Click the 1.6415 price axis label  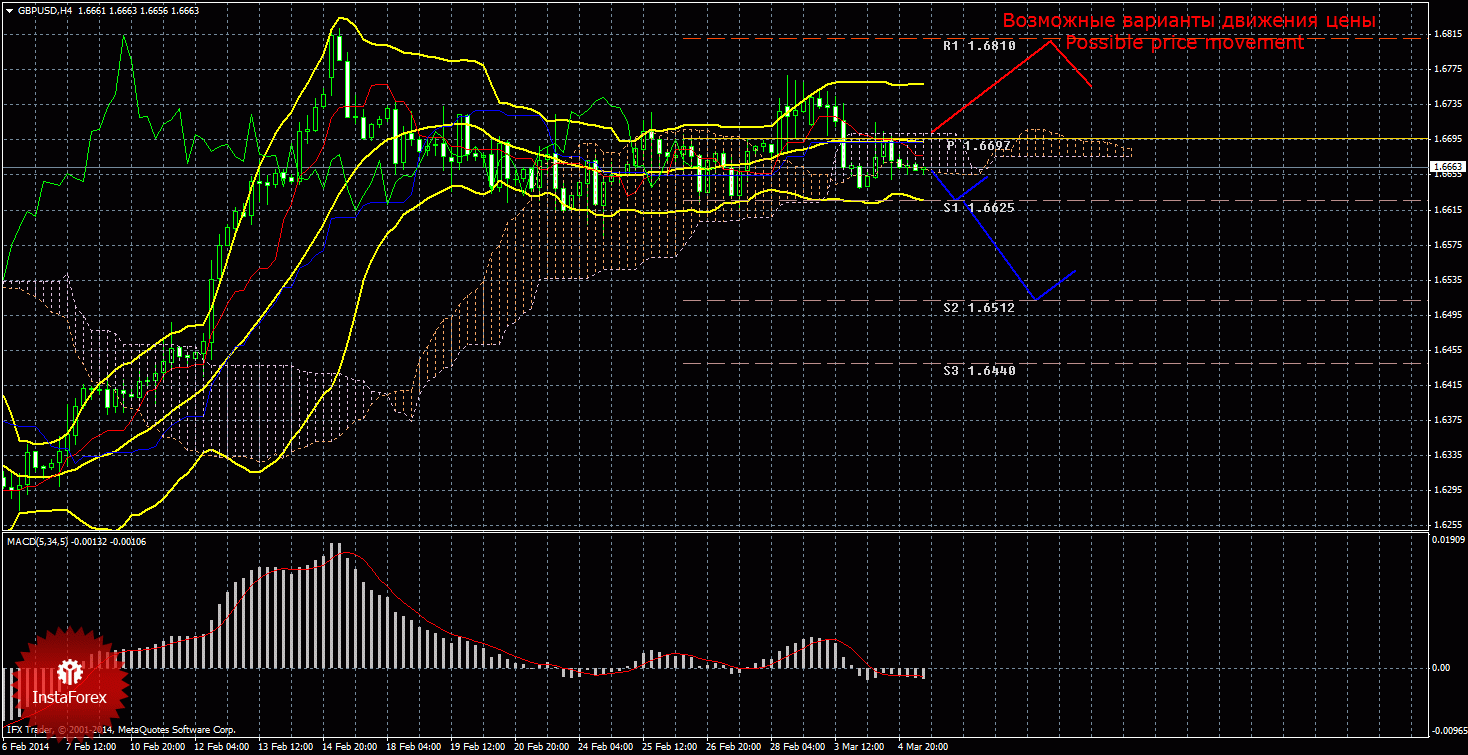(1447, 384)
